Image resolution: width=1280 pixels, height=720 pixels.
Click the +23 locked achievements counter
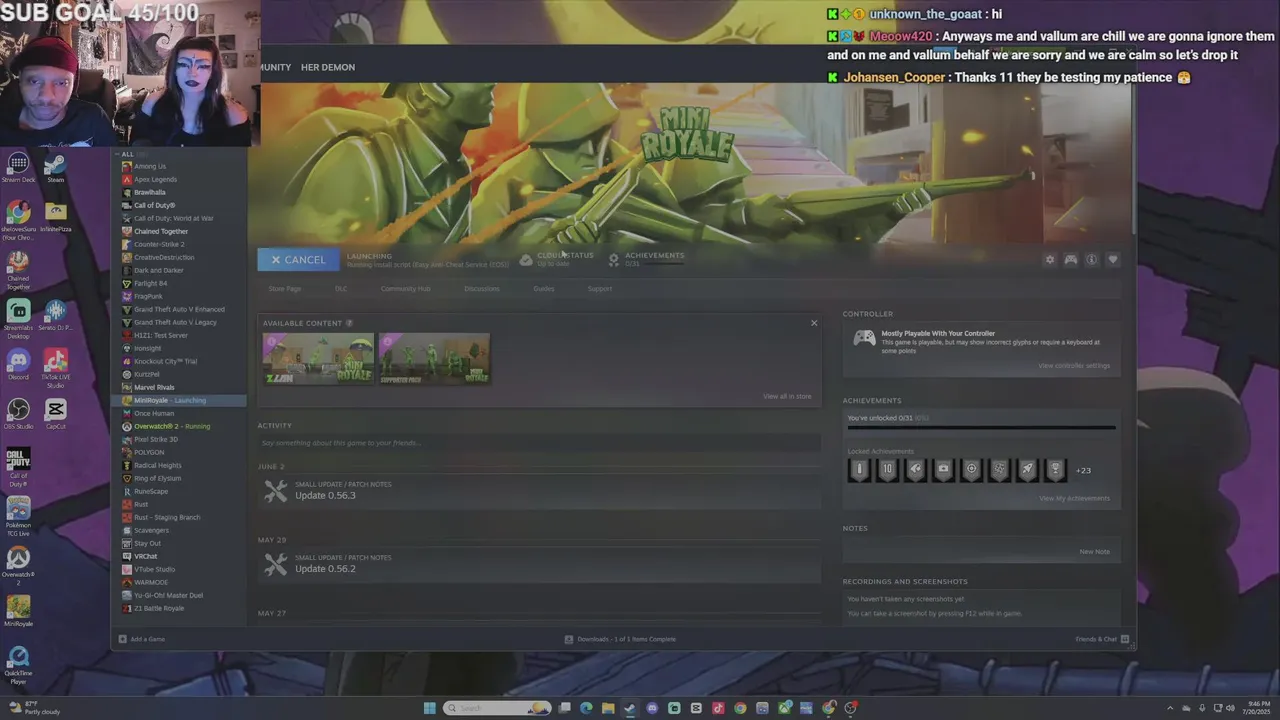[x=1083, y=470]
